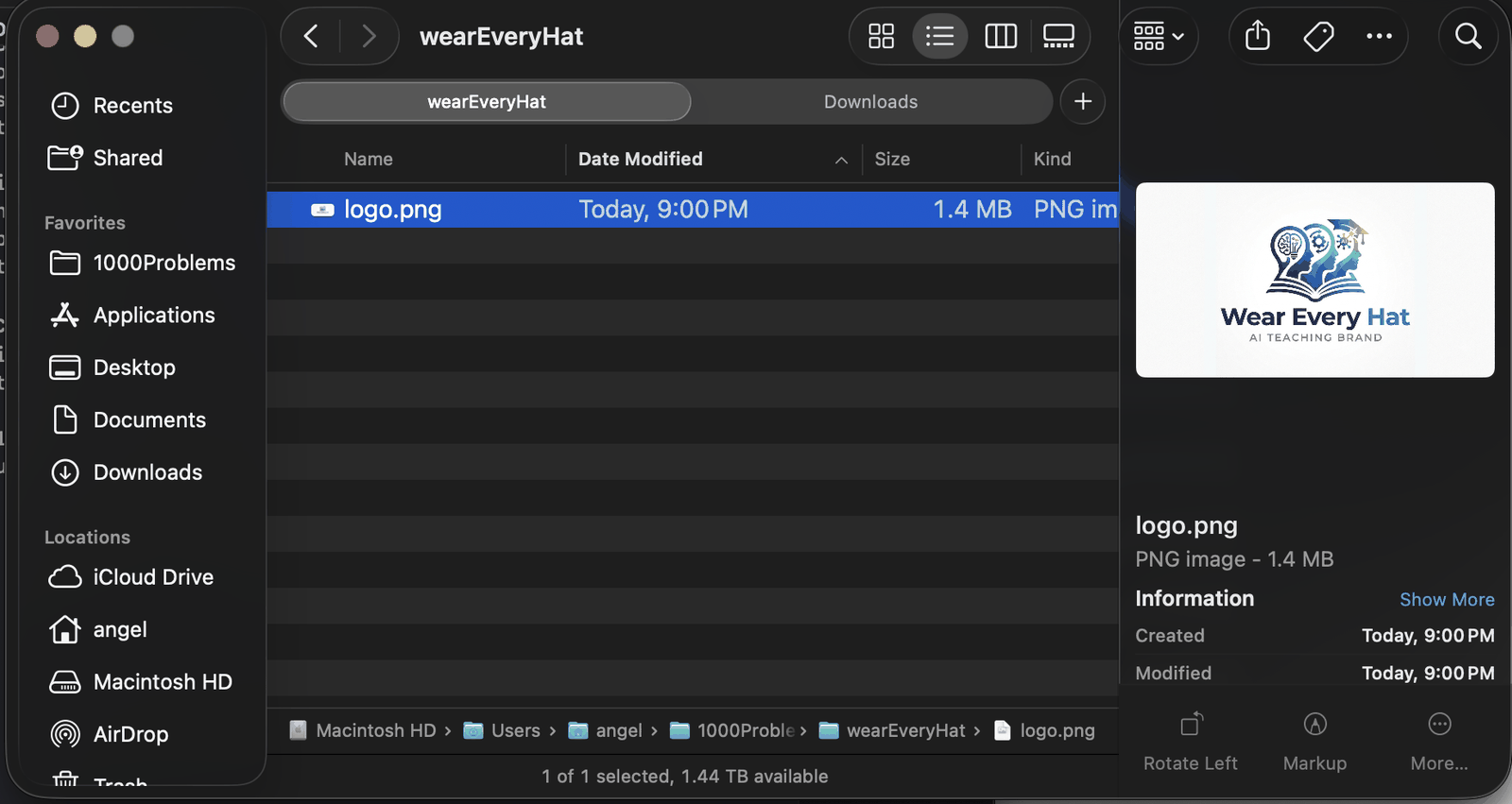
Task: Open AirDrop in the sidebar
Action: [x=109, y=734]
